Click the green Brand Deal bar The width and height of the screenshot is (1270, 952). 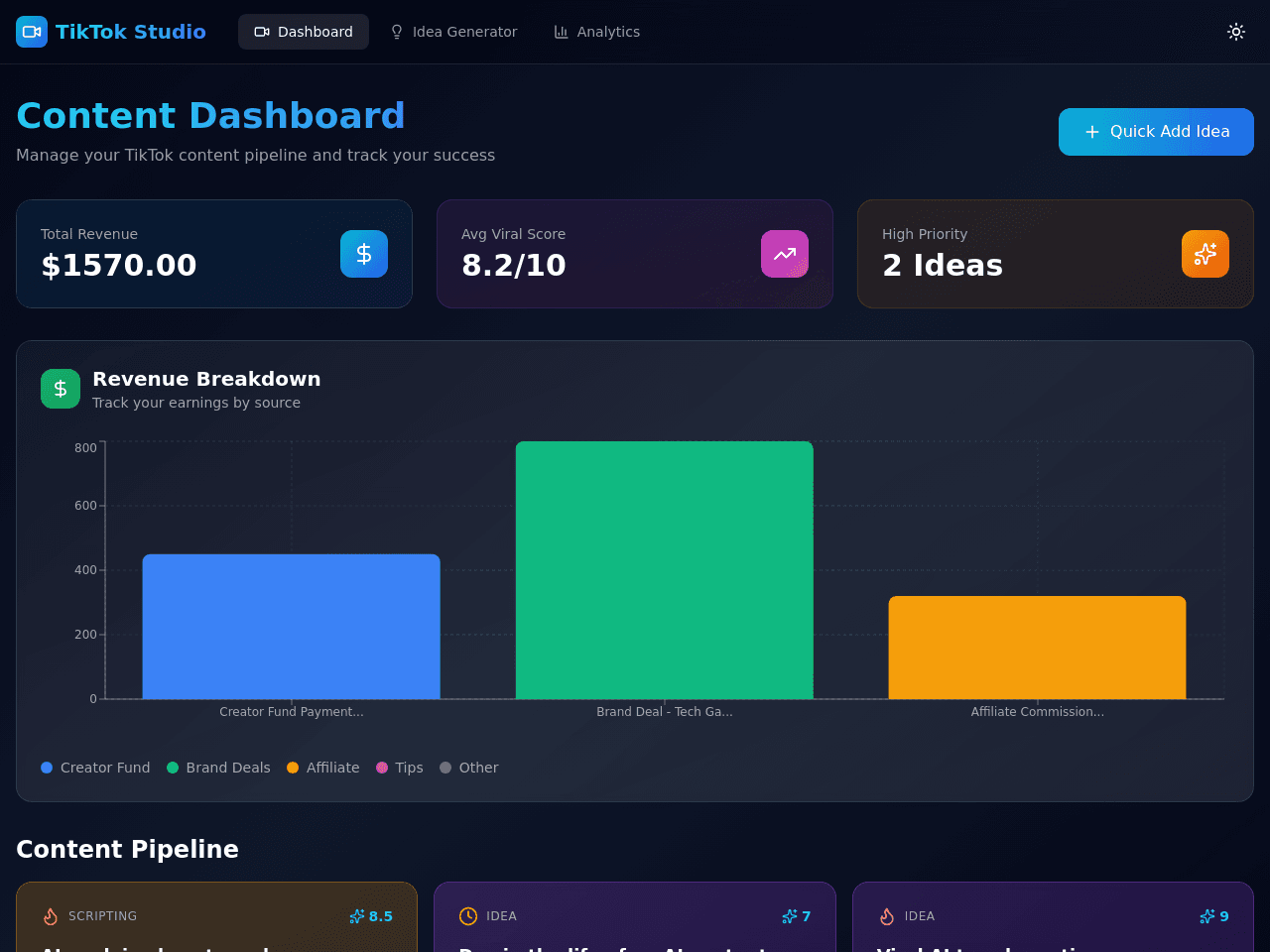click(665, 570)
